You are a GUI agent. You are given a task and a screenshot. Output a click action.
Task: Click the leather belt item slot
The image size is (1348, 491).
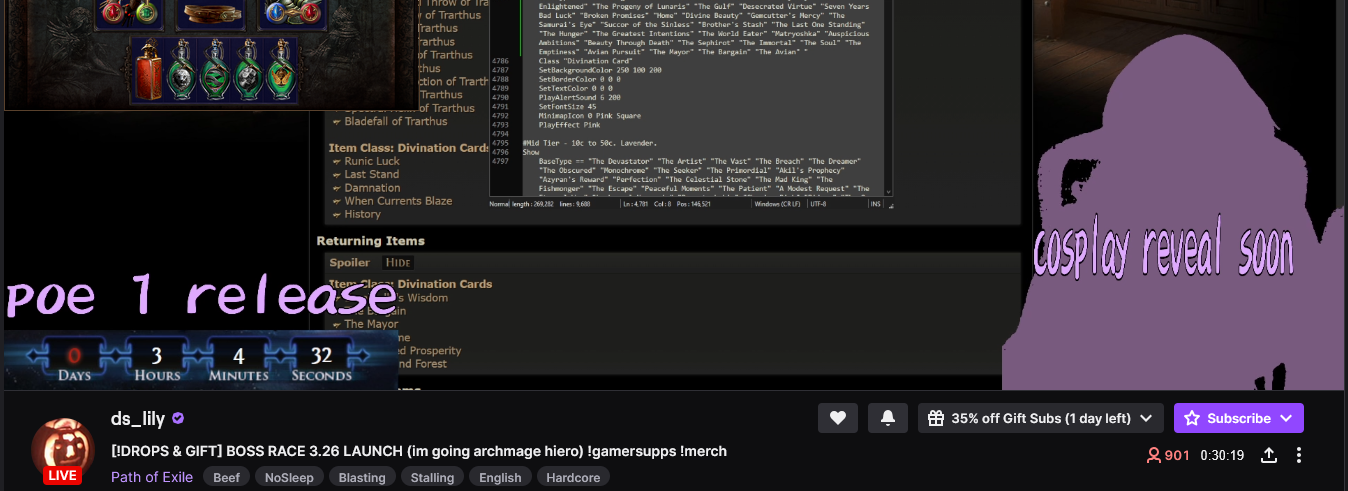[213, 13]
